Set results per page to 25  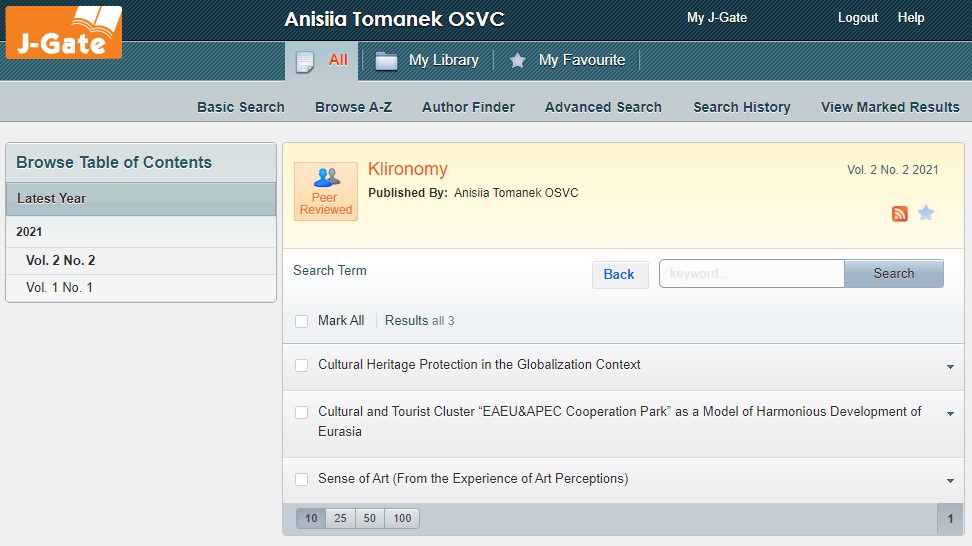click(340, 518)
